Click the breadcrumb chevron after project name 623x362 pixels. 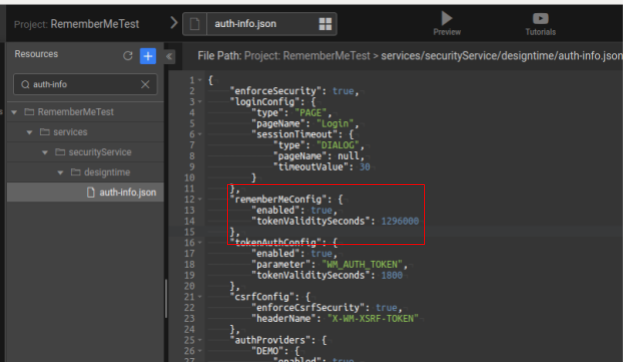pos(174,23)
